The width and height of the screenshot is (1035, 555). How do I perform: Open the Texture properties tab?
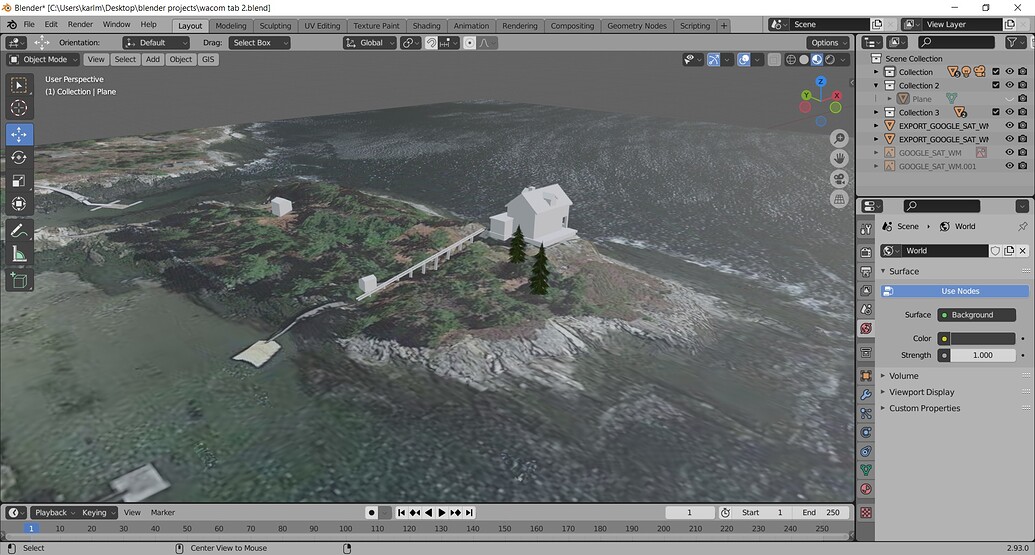click(x=866, y=513)
